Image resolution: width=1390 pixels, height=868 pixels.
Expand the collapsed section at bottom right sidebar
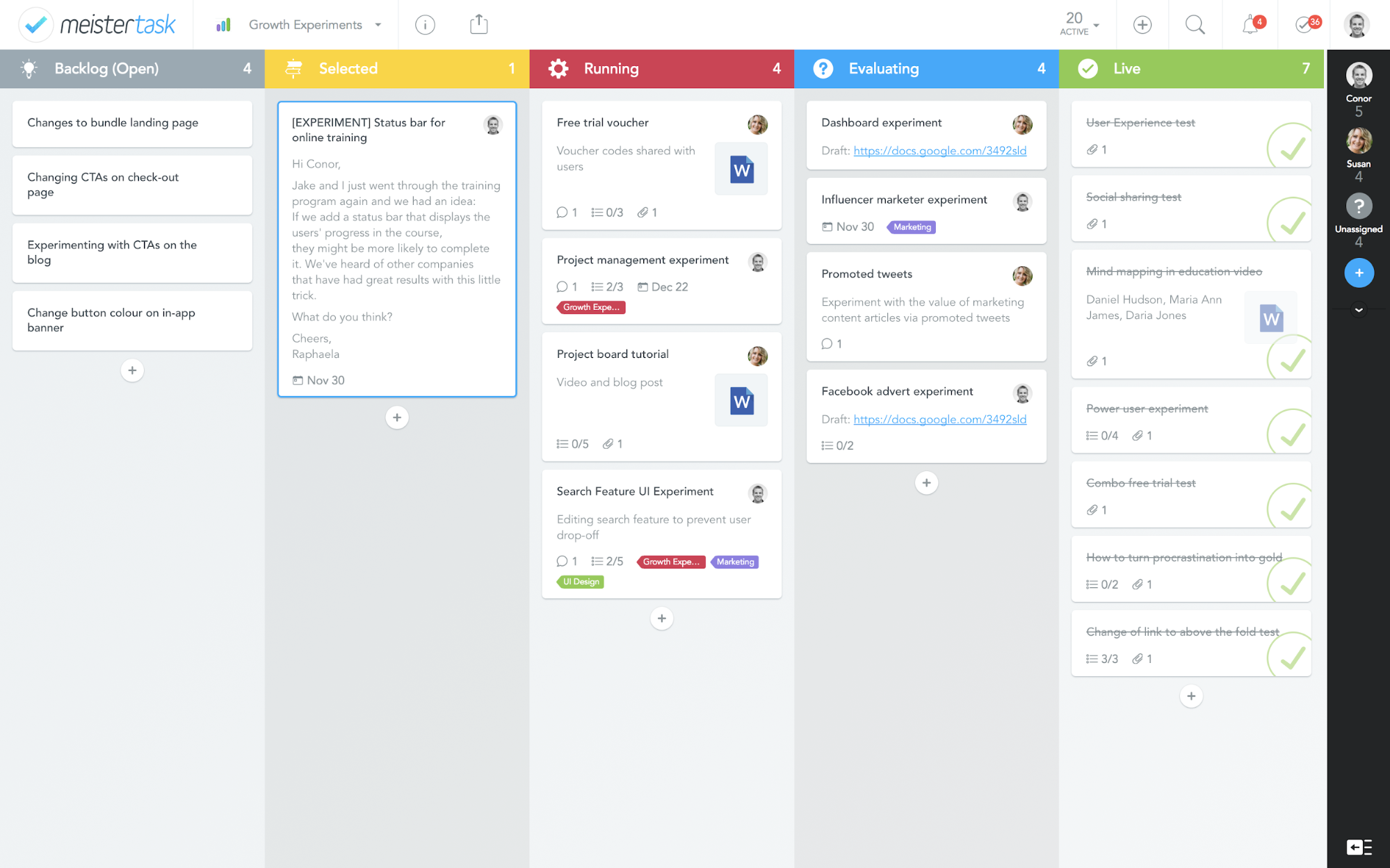[x=1358, y=310]
